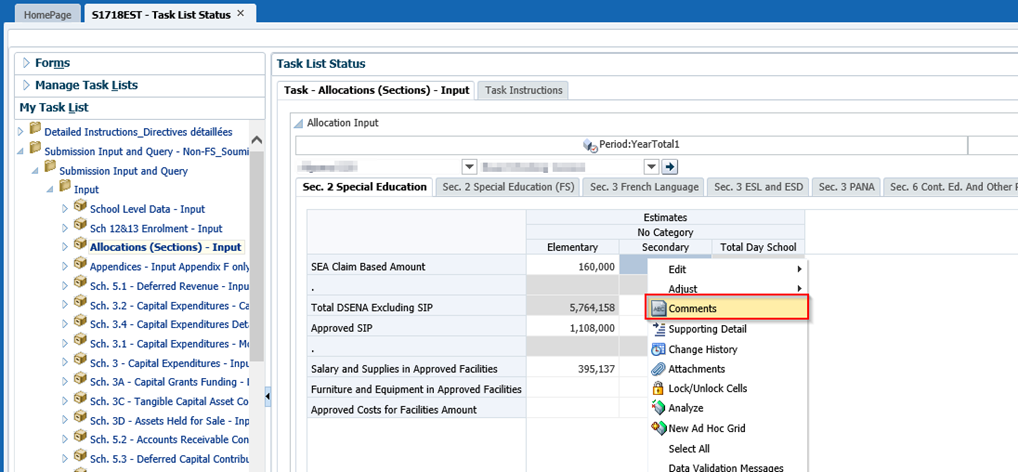Click the SEA Claim Based Amount Elementary cell
This screenshot has width=1018, height=472.
point(572,266)
